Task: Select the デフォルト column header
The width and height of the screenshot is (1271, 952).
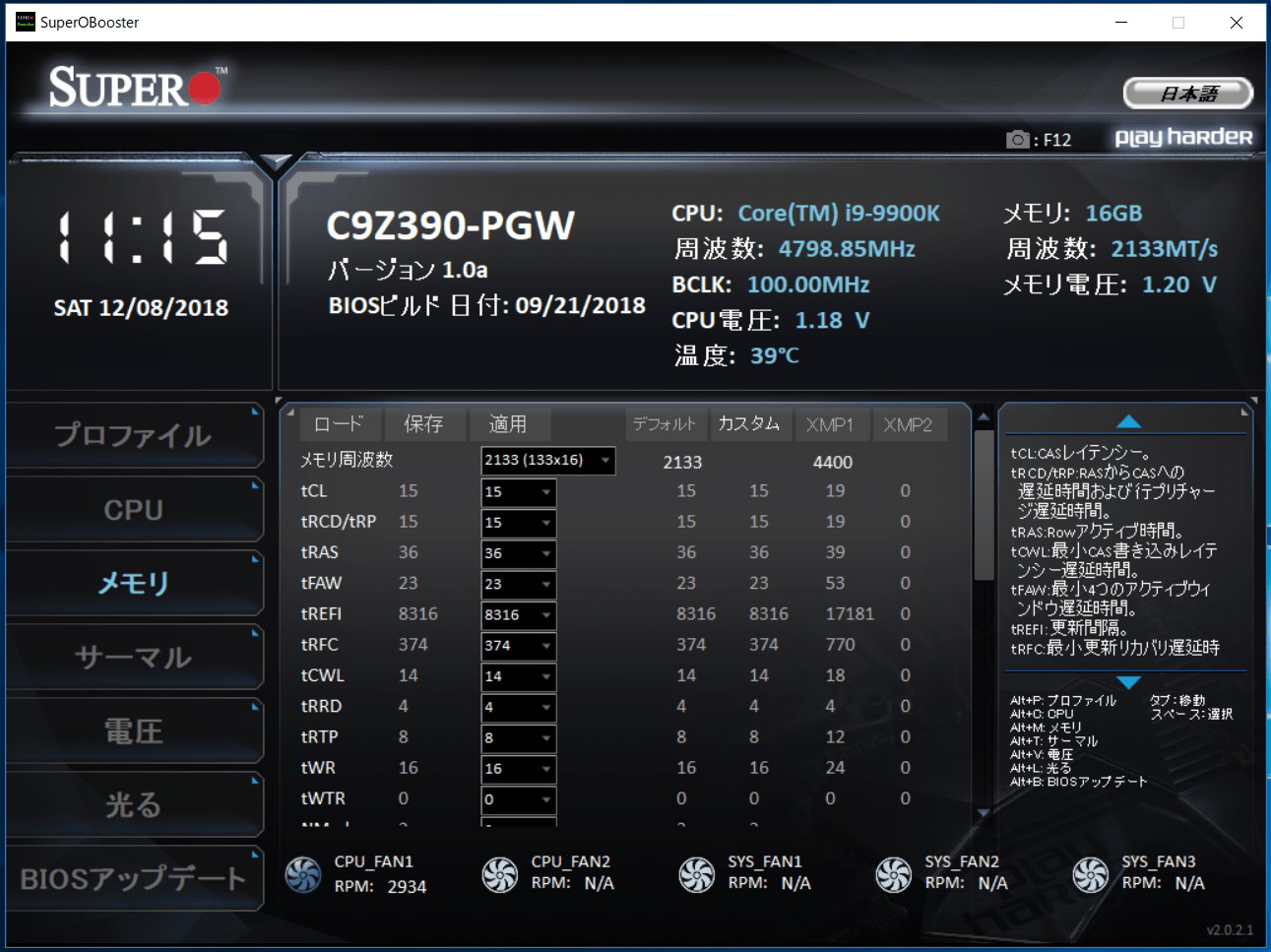Action: coord(665,424)
